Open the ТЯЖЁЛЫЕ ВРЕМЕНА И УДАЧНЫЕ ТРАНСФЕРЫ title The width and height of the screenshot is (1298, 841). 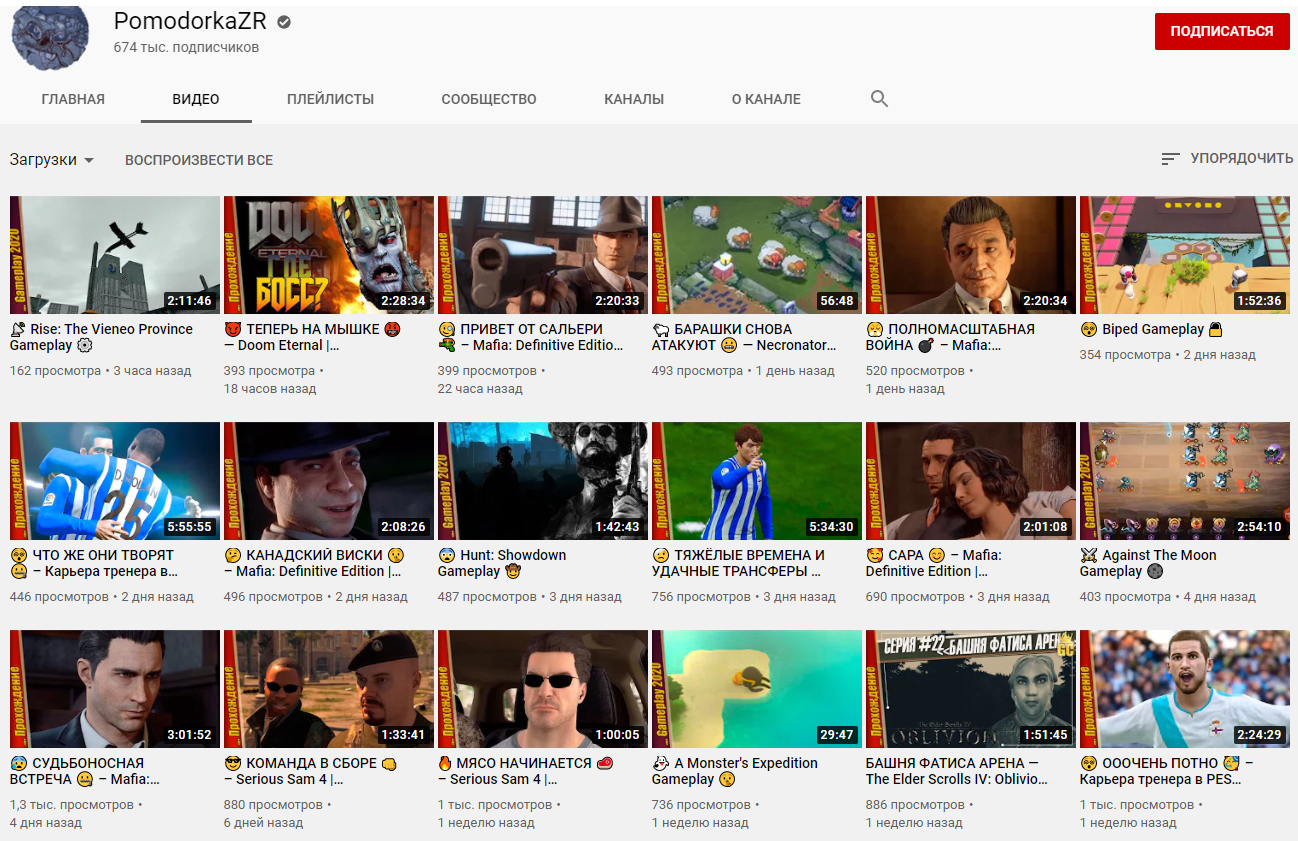(x=739, y=563)
